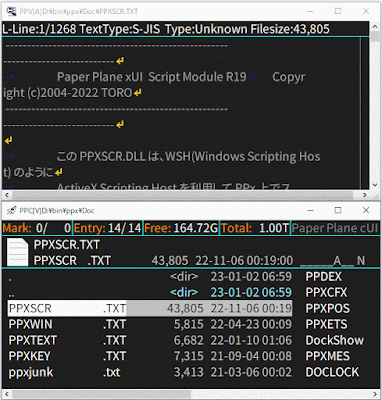Click the Mark: 0/ 0 status field
The image size is (382, 400).
point(37,228)
